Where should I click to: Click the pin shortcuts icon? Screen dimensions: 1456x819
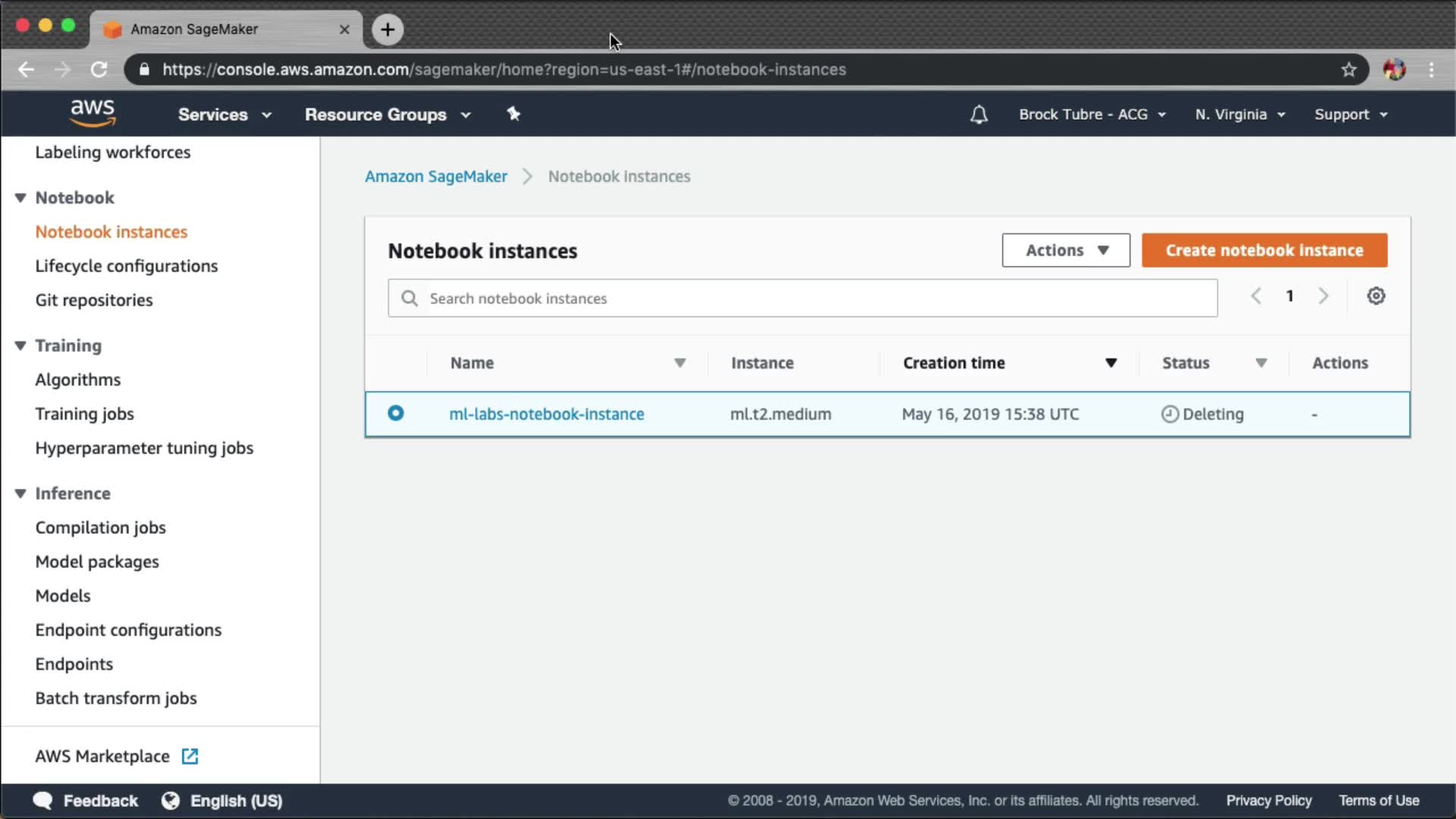click(x=513, y=114)
